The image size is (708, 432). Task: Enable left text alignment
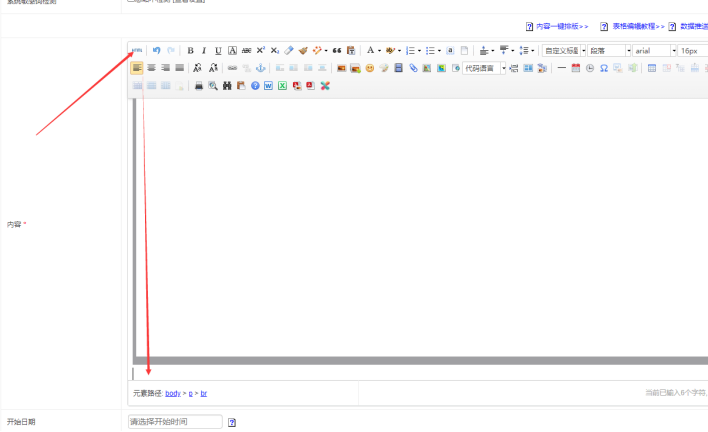(137, 68)
